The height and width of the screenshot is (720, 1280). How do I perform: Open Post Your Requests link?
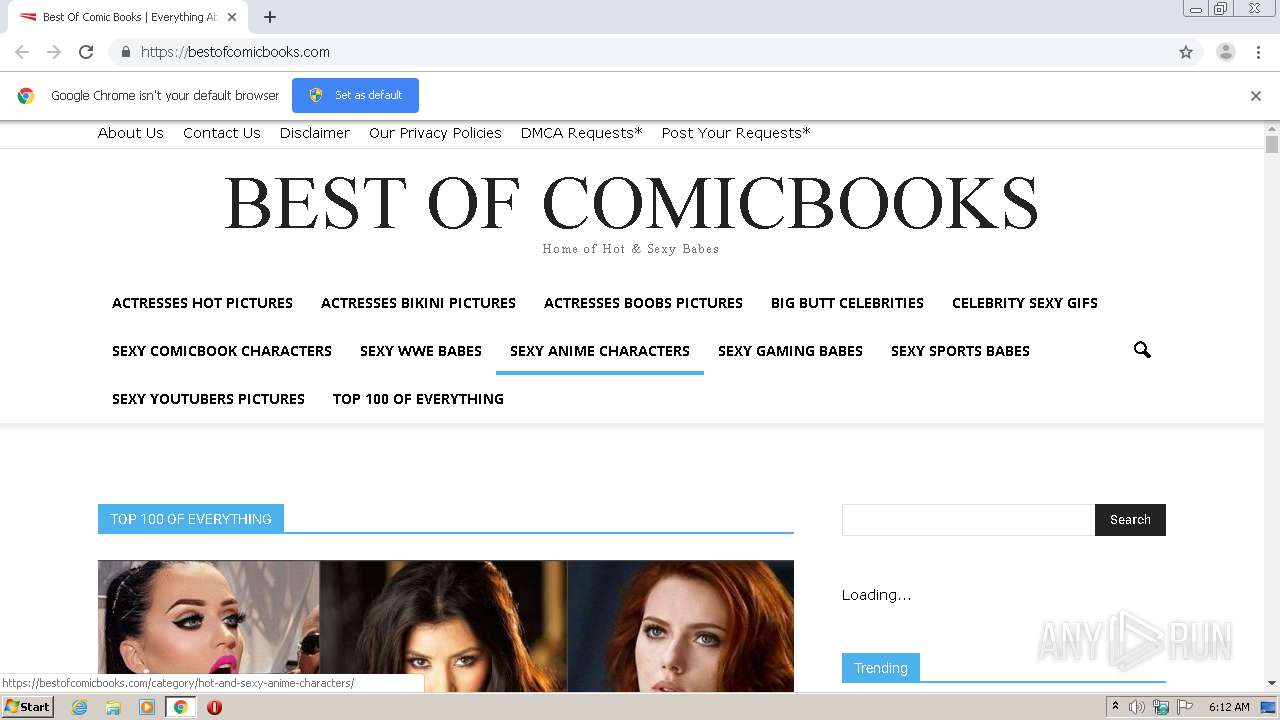pyautogui.click(x=736, y=133)
